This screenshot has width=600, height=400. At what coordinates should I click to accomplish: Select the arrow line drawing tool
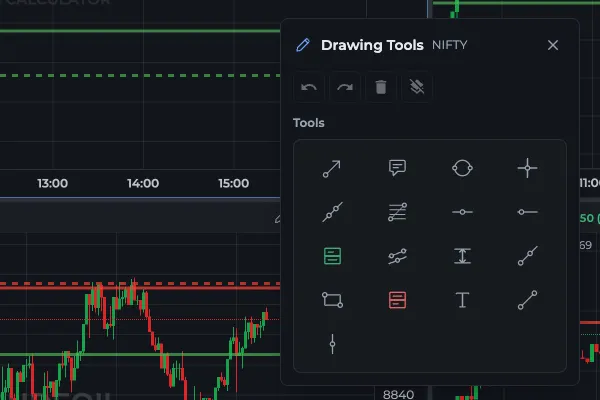pos(332,168)
